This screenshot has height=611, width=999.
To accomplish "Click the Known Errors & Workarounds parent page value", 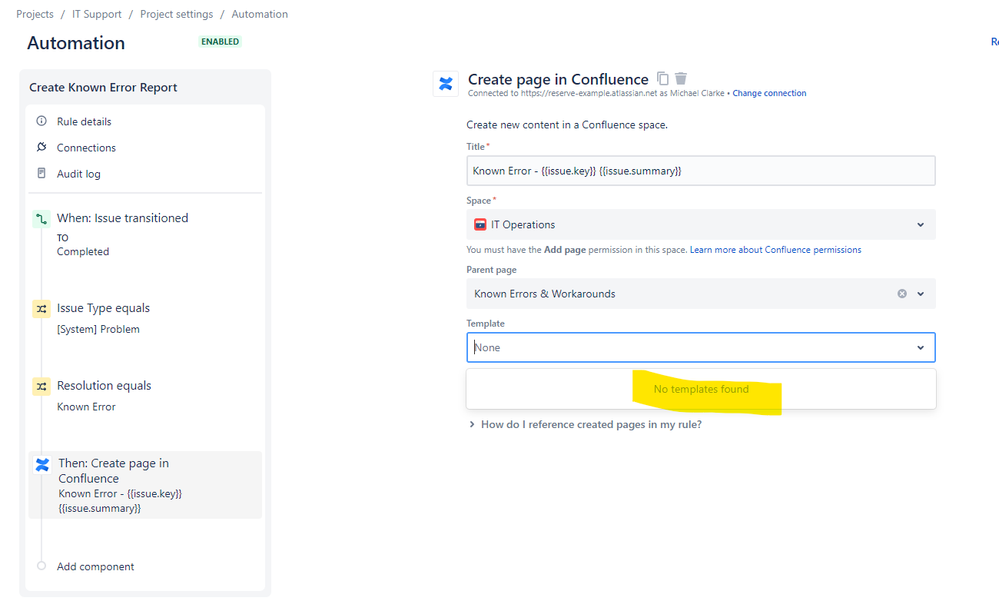I will click(545, 294).
